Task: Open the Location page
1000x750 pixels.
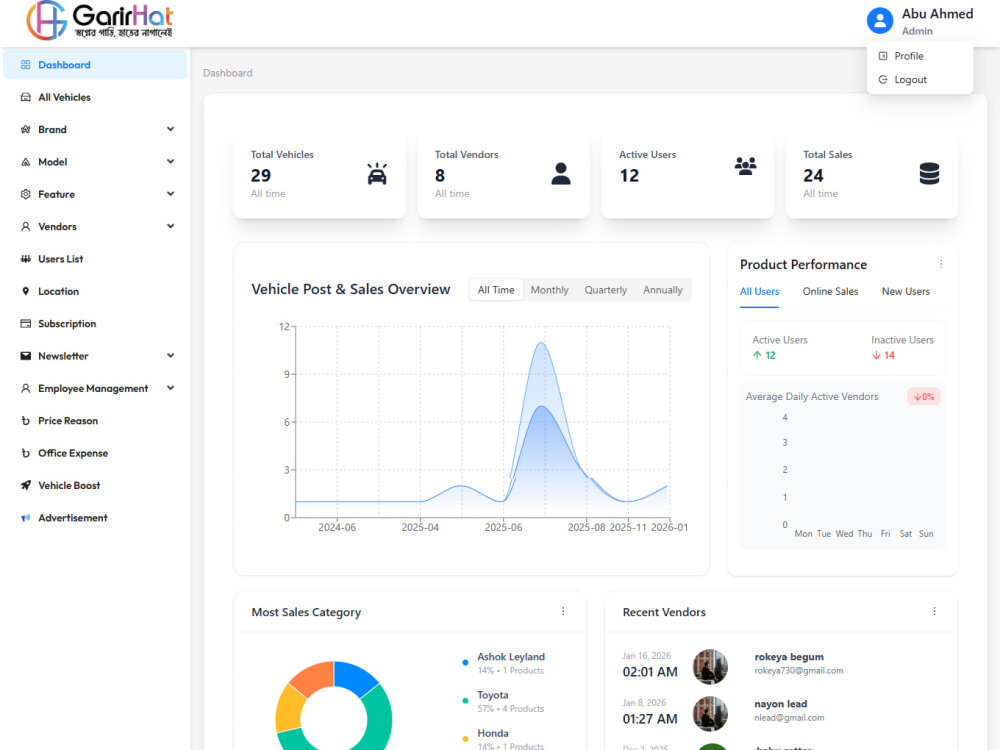Action: point(96,291)
